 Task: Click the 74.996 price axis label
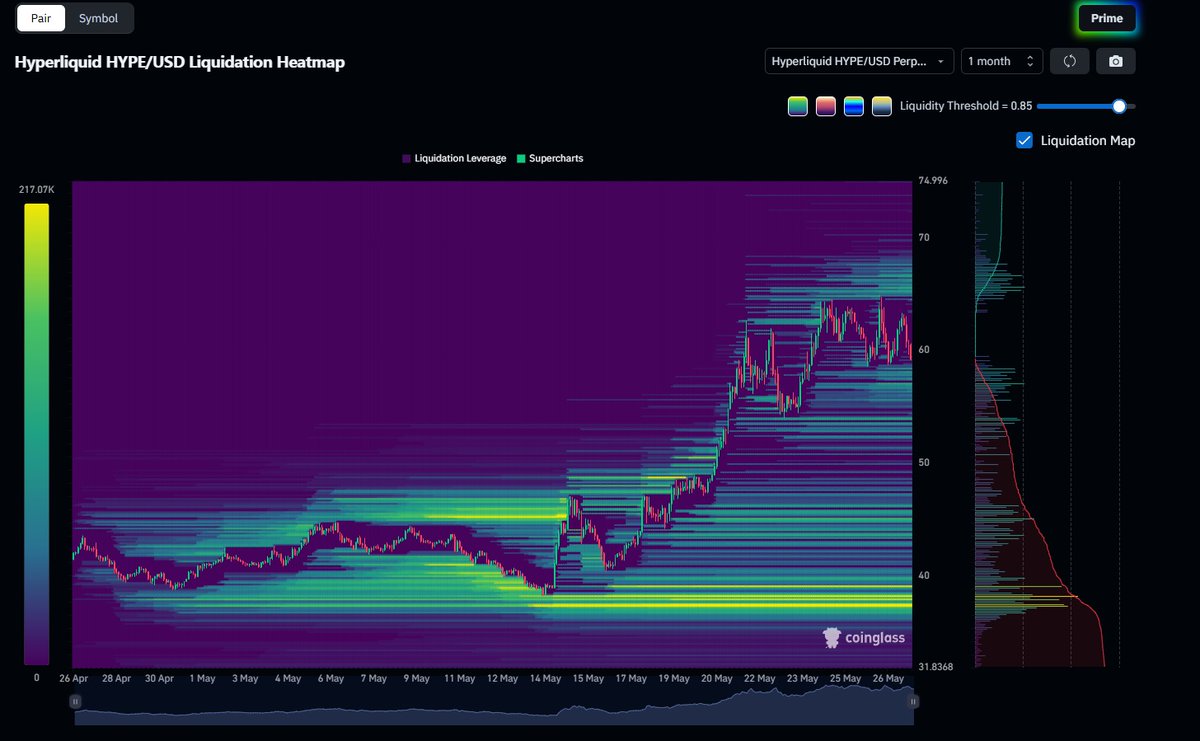pos(931,181)
